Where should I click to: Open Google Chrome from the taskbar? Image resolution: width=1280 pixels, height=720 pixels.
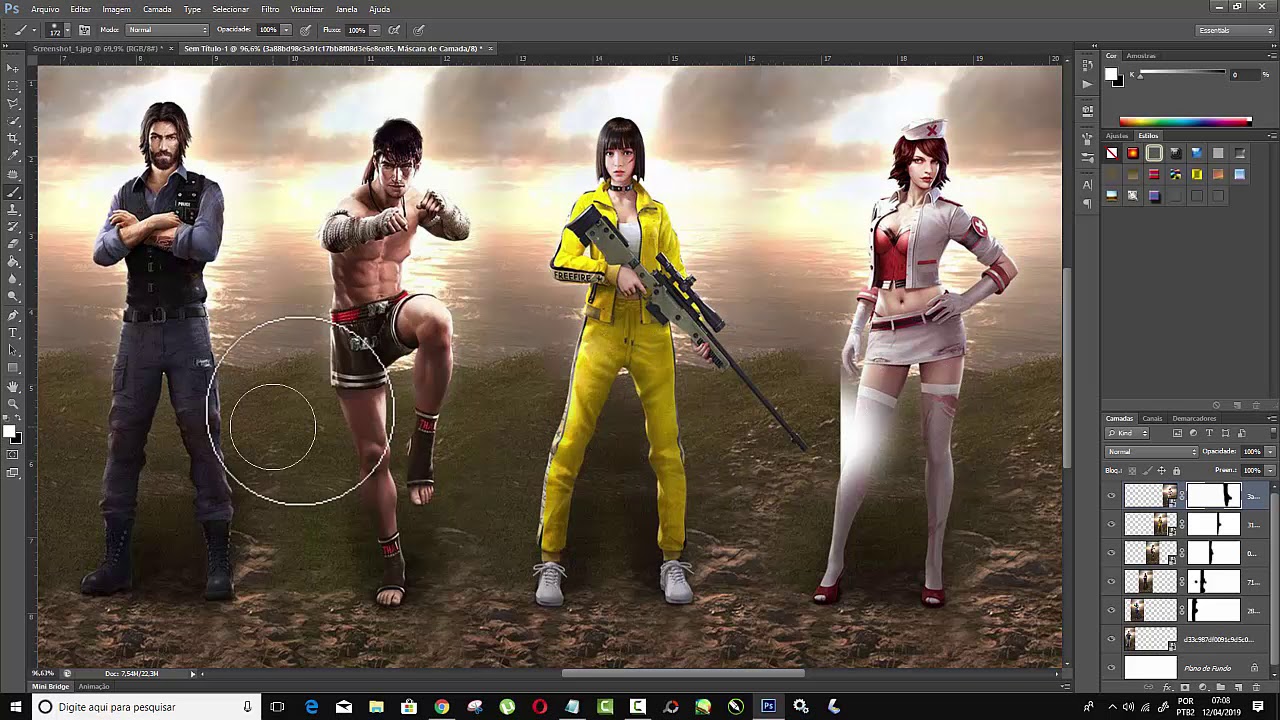[x=441, y=707]
